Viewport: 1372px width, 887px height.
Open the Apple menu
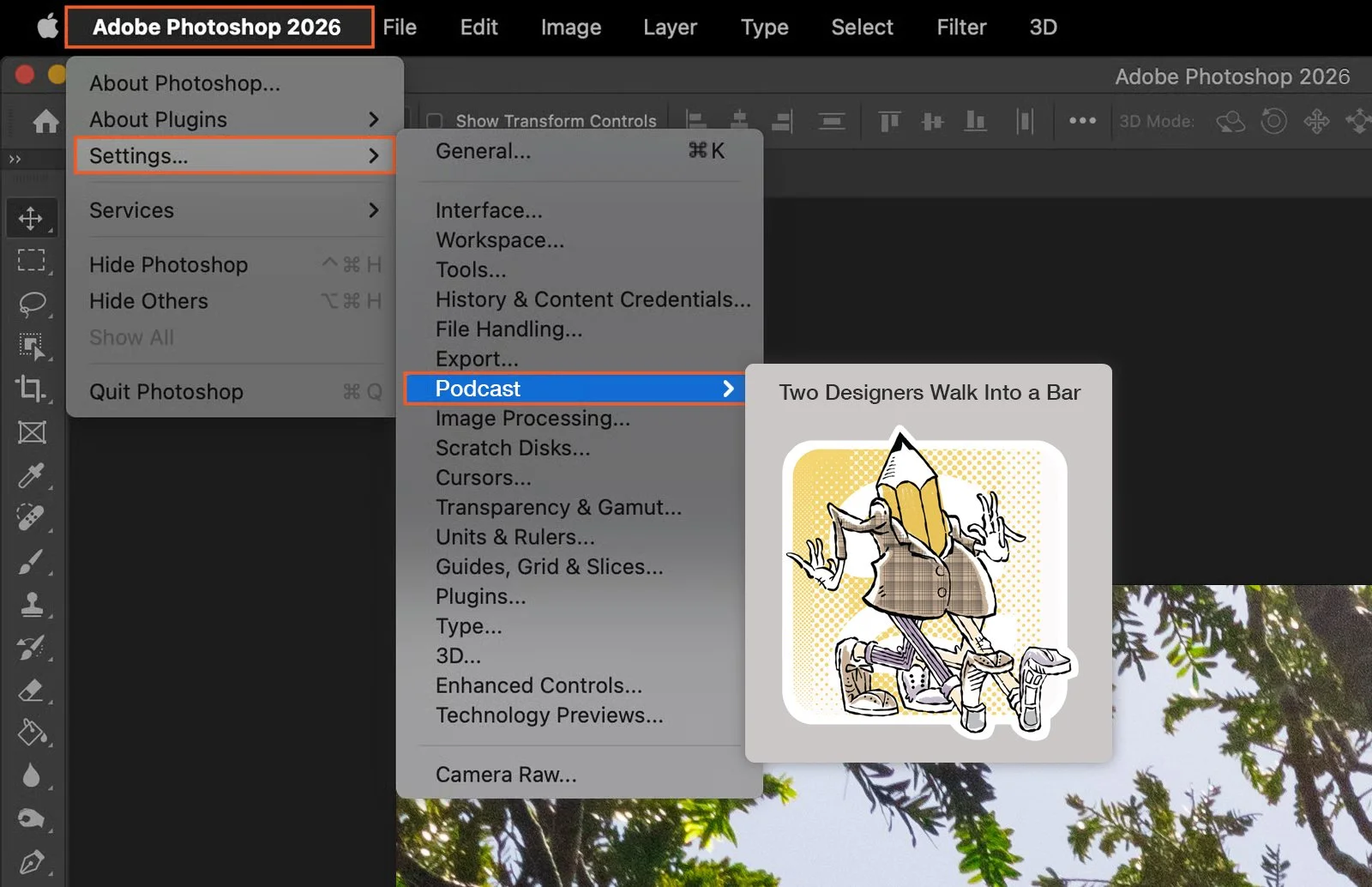47,27
